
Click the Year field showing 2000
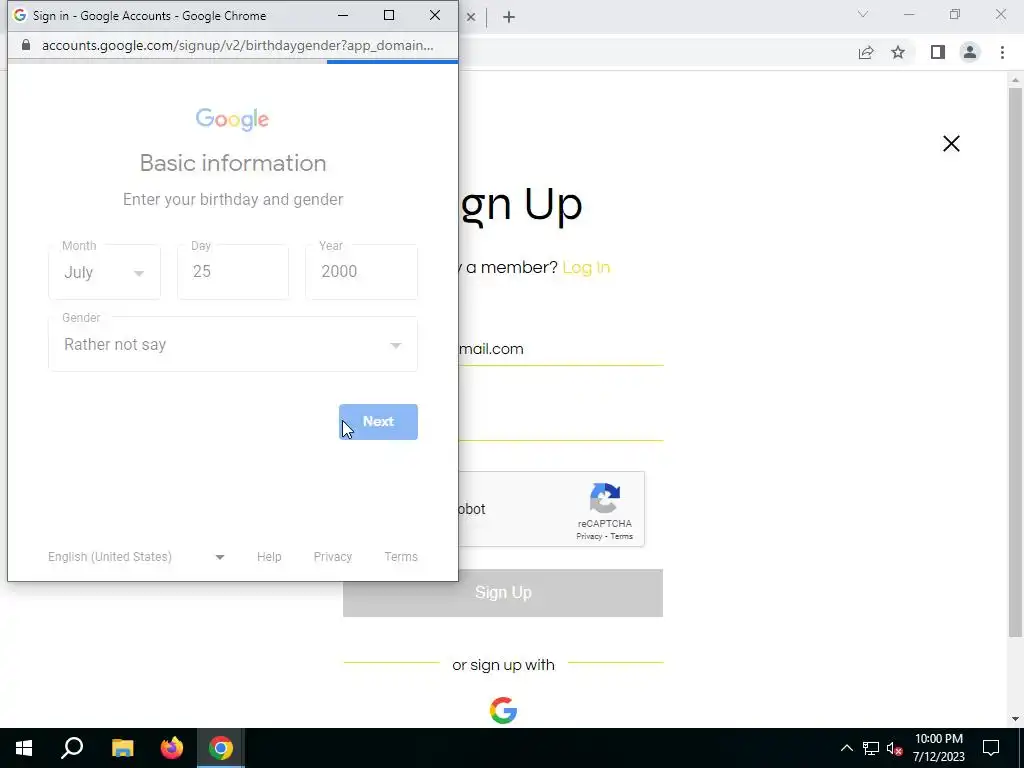pyautogui.click(x=361, y=272)
